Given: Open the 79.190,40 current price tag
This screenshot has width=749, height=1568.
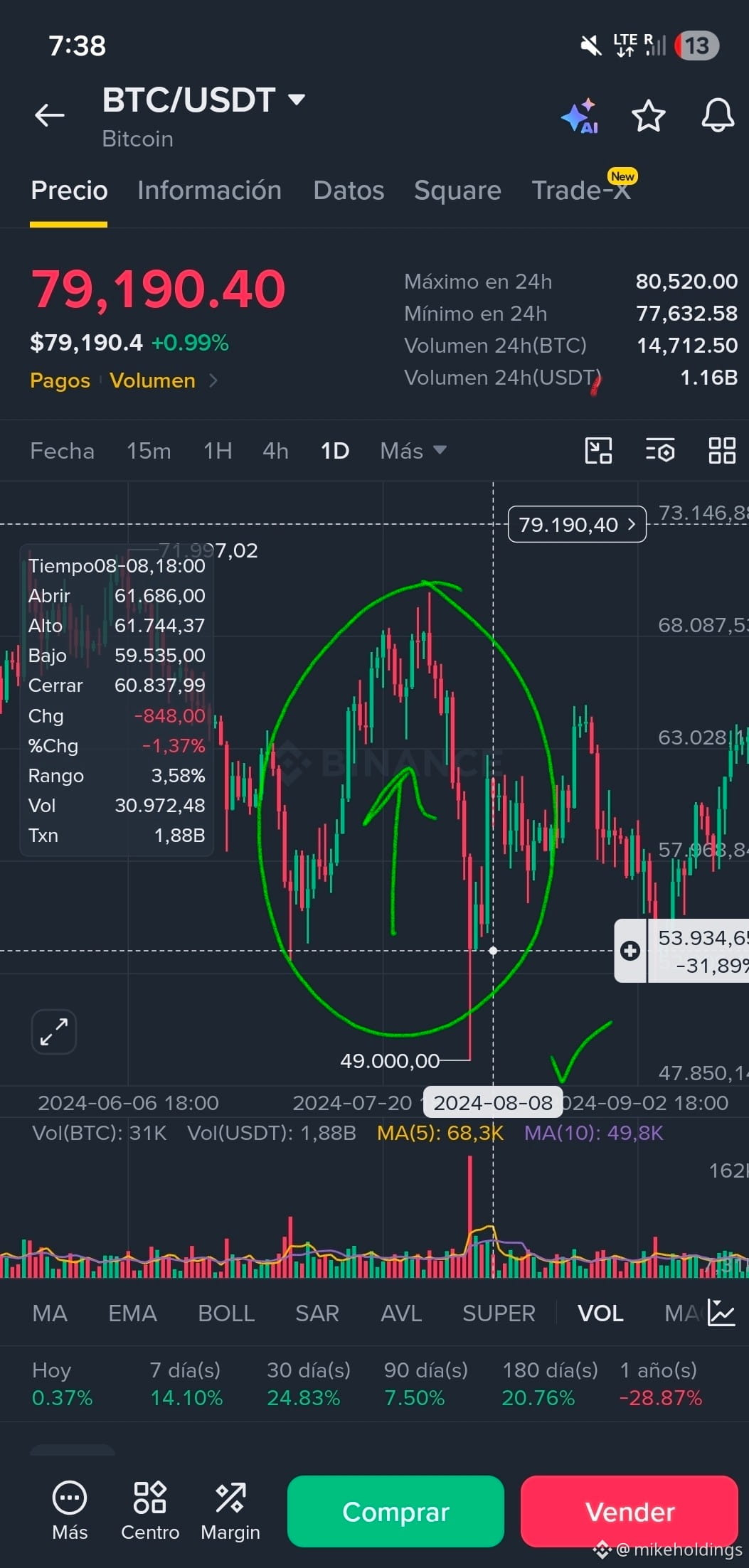Looking at the screenshot, I should [577, 525].
